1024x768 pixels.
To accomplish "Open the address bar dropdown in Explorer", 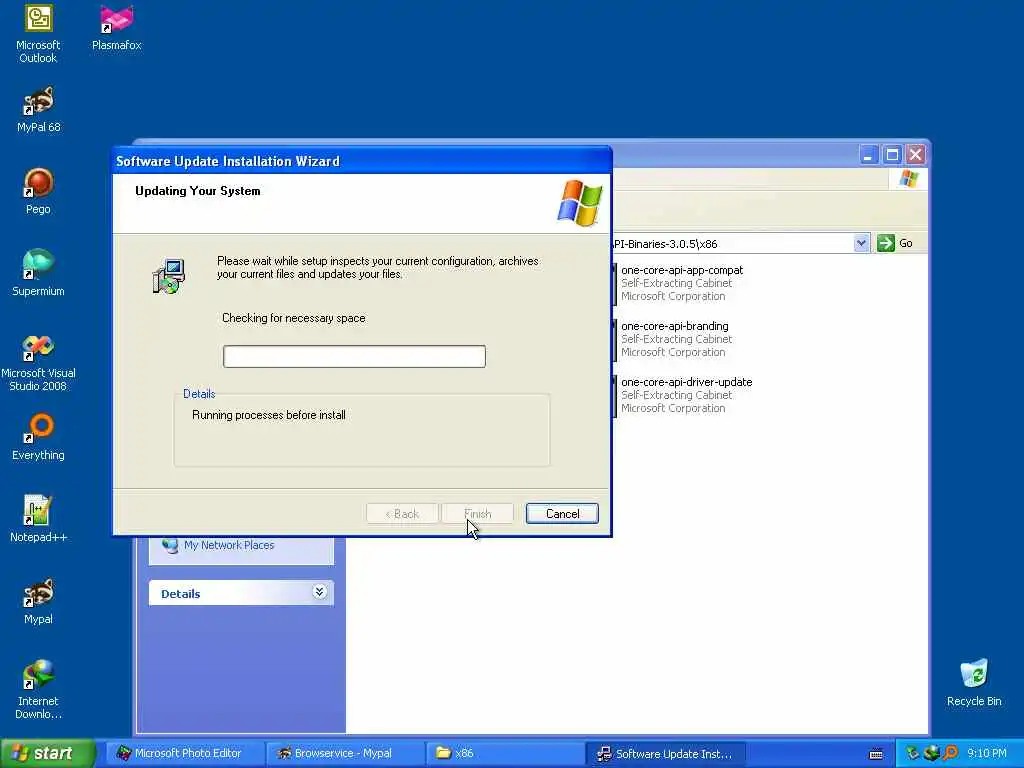I will click(861, 244).
